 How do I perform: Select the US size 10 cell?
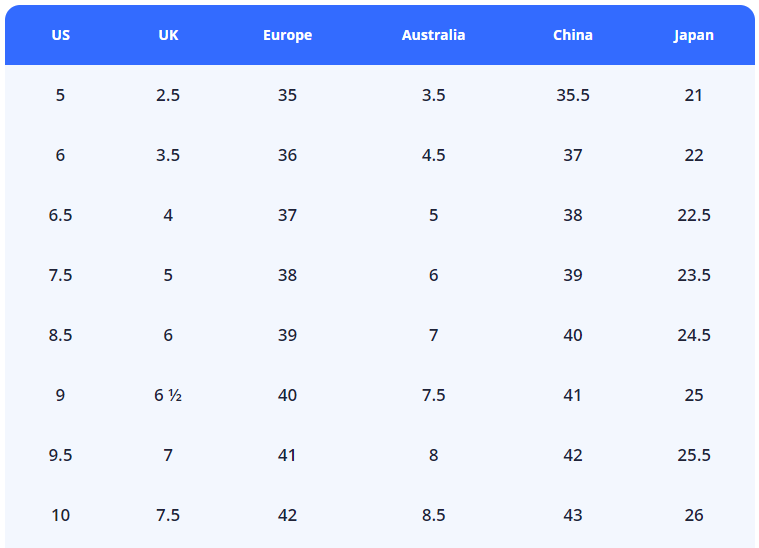pos(61,515)
